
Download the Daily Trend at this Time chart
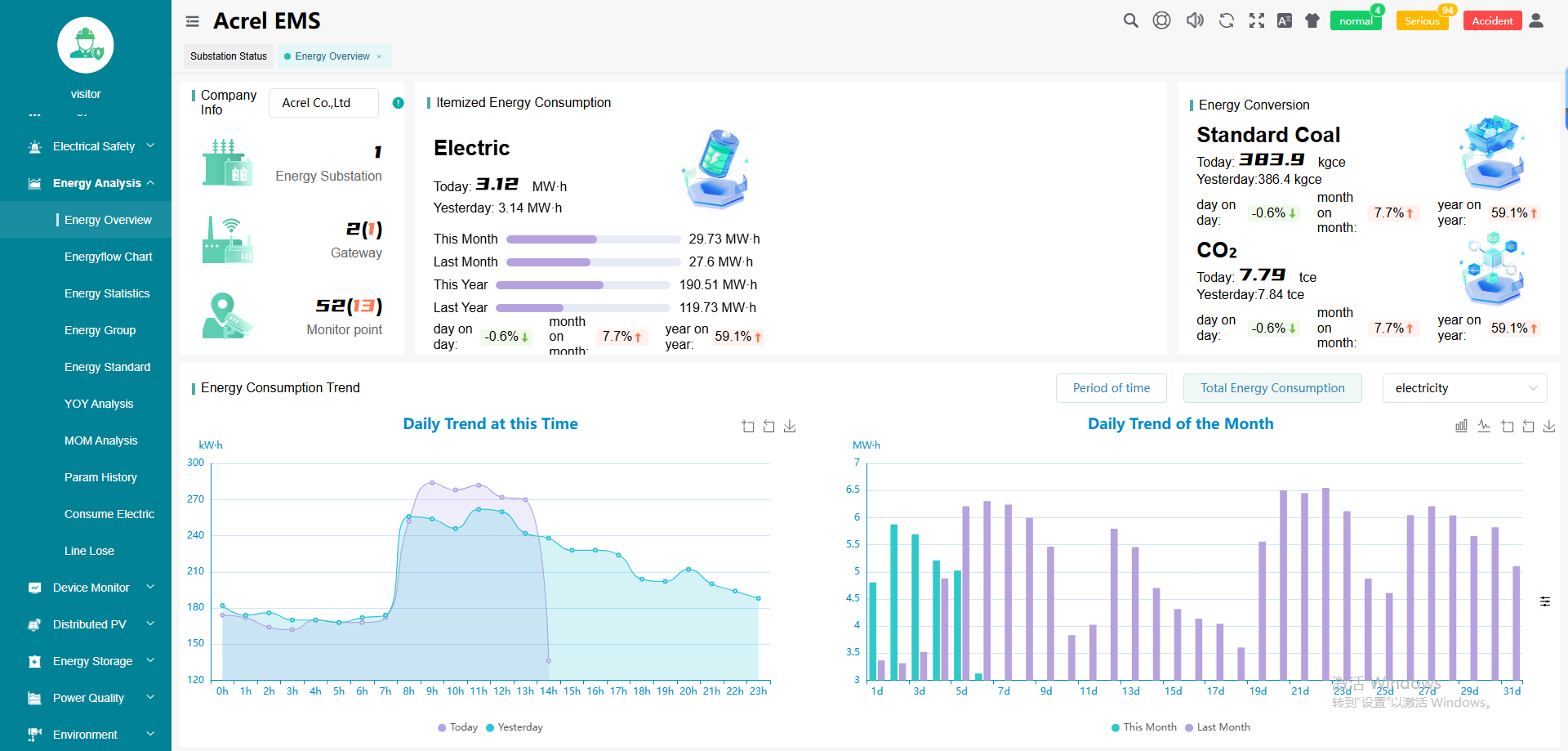pos(790,426)
